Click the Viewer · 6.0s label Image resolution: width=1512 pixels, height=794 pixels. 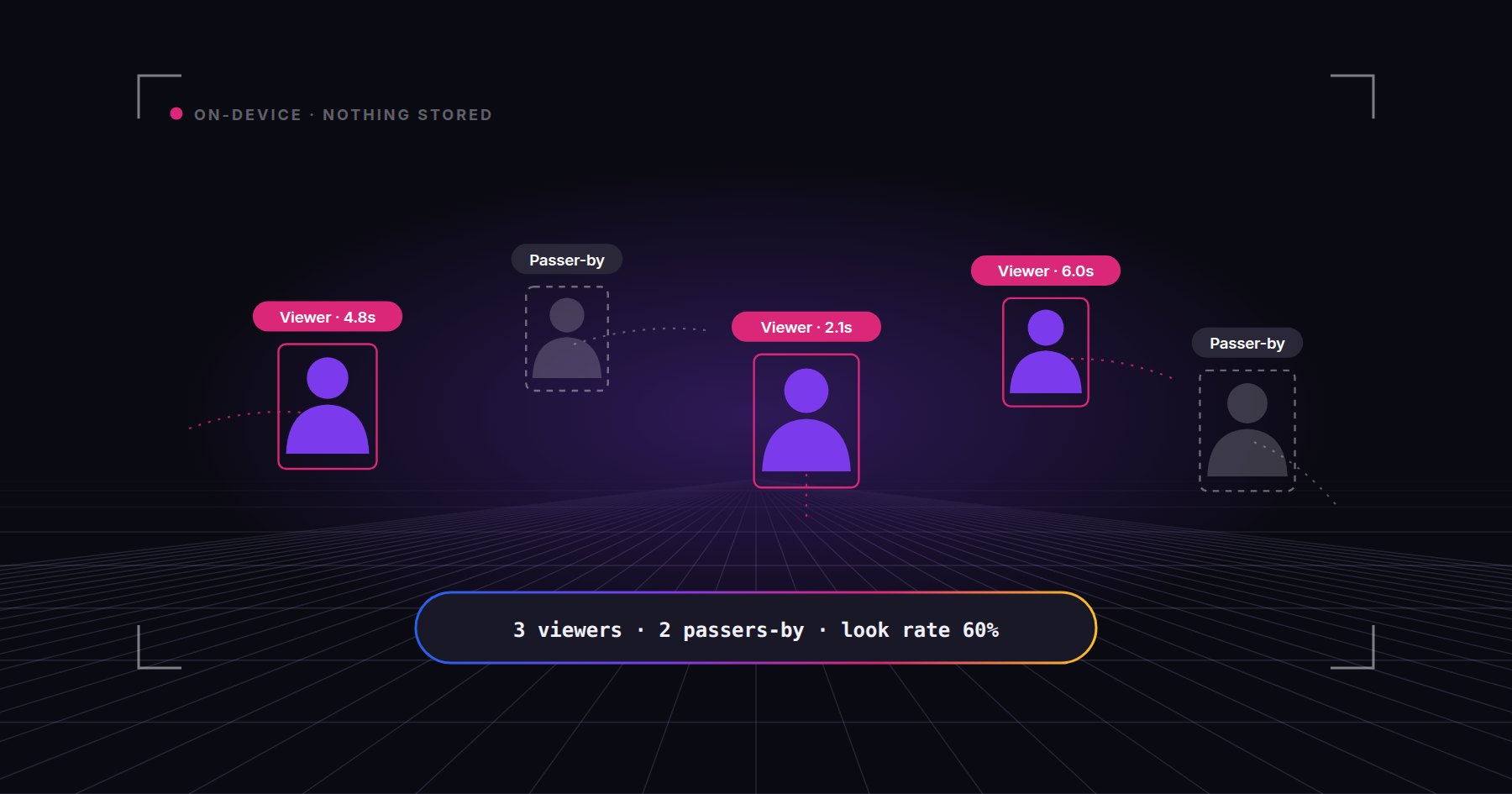click(1046, 271)
